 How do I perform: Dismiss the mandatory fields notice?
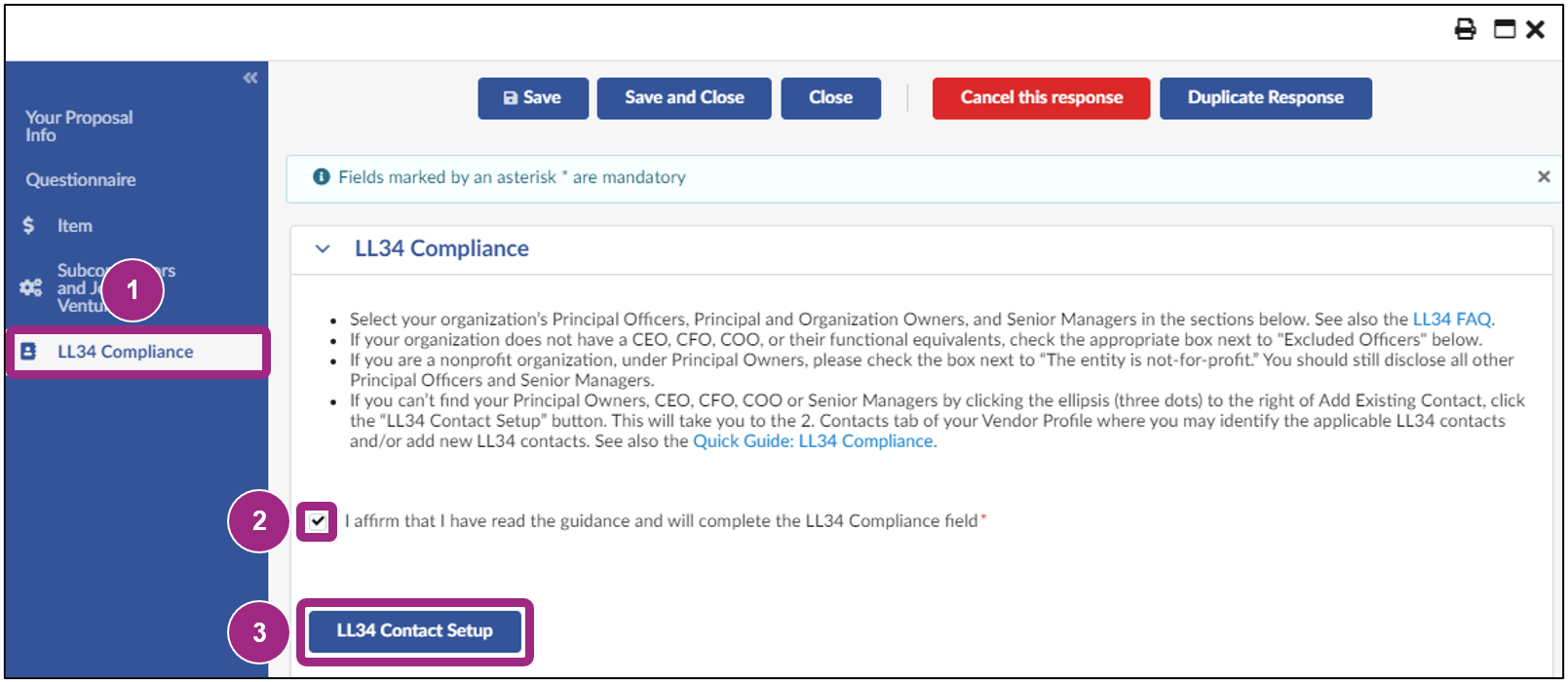click(x=1544, y=176)
